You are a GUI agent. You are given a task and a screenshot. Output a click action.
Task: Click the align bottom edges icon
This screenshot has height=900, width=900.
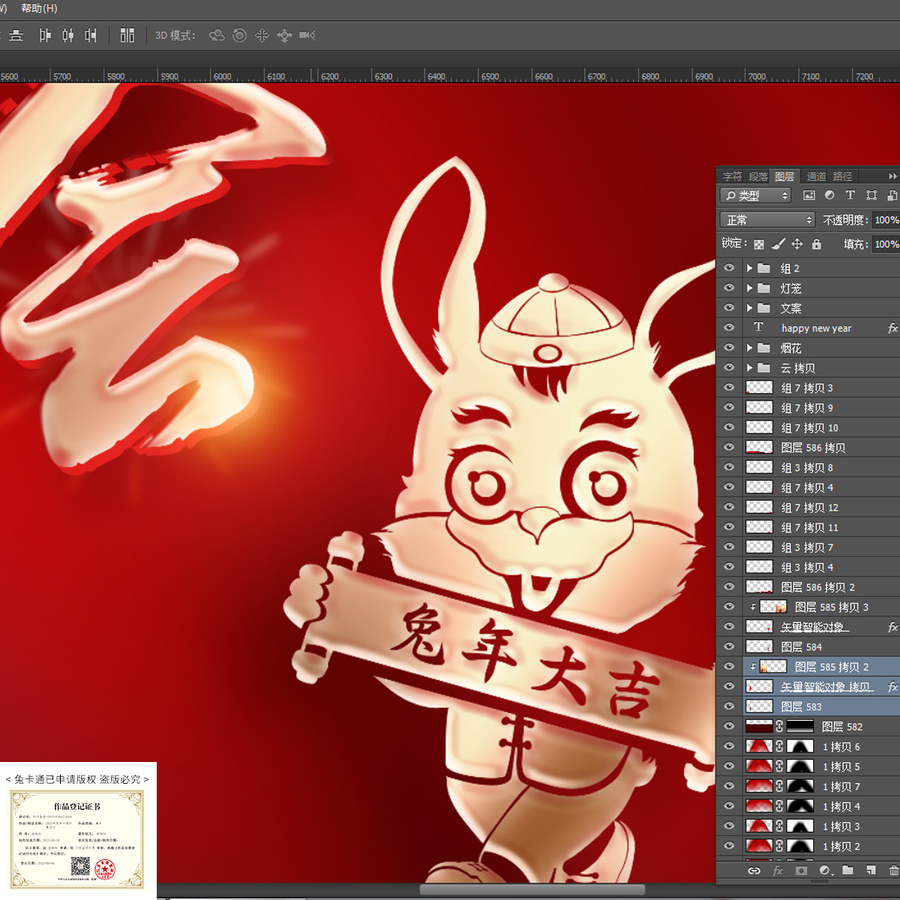(x=16, y=36)
